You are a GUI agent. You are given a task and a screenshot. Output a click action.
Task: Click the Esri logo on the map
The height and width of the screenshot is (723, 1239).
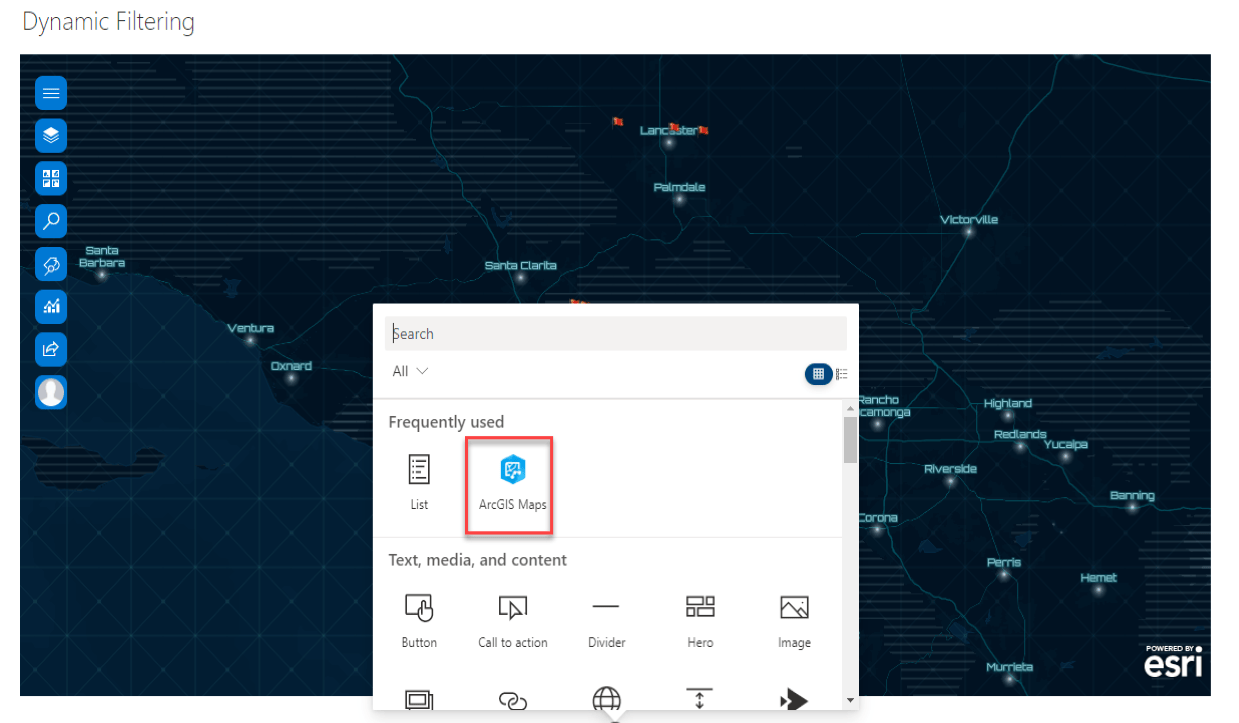click(1174, 661)
